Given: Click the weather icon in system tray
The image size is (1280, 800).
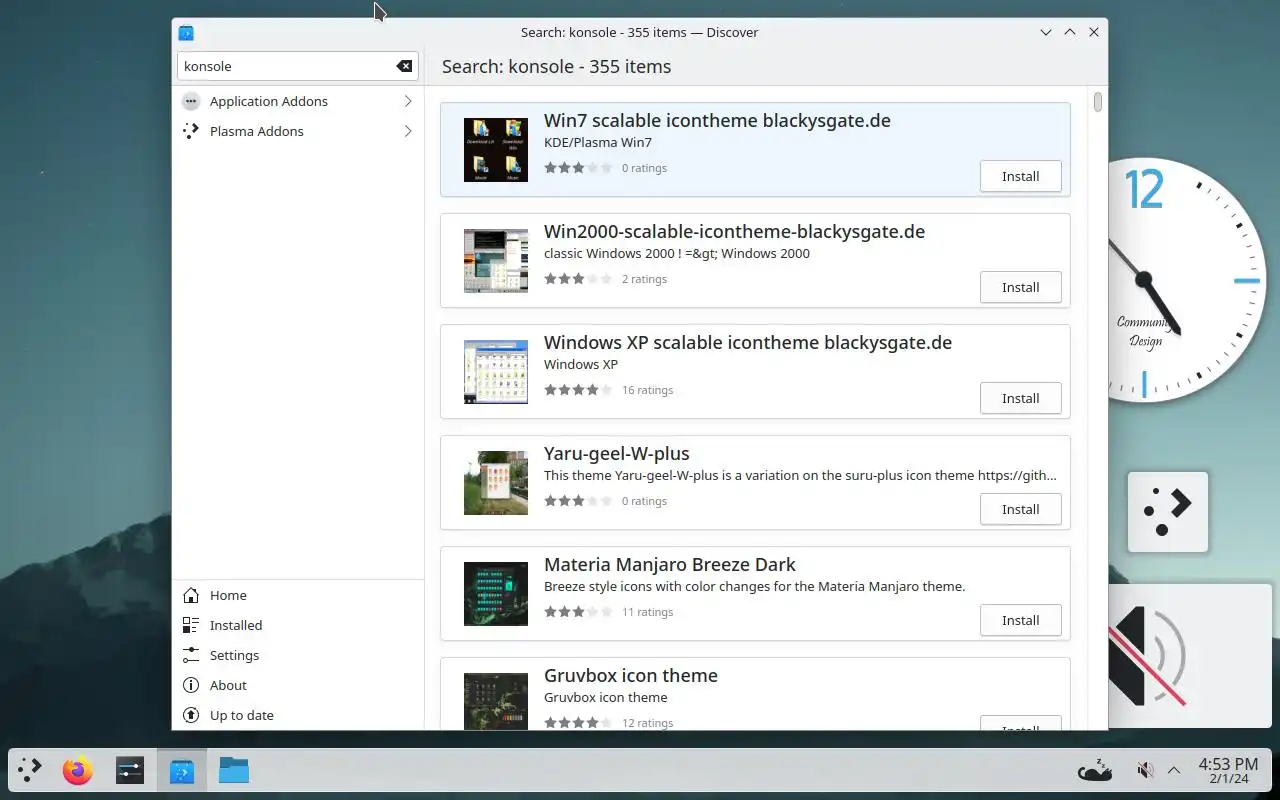Looking at the screenshot, I should (x=1095, y=770).
